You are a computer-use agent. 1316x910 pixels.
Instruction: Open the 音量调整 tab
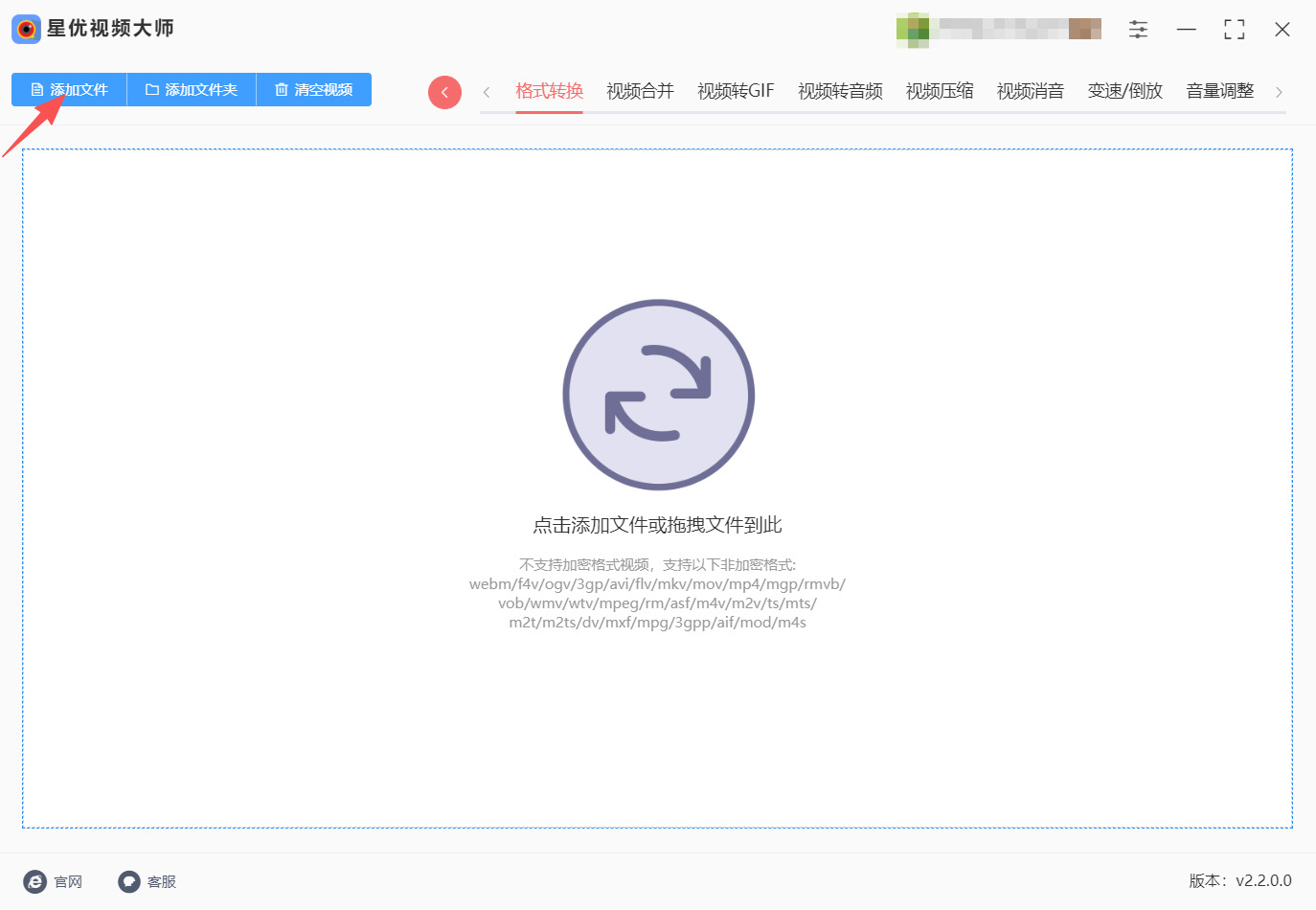1218,90
